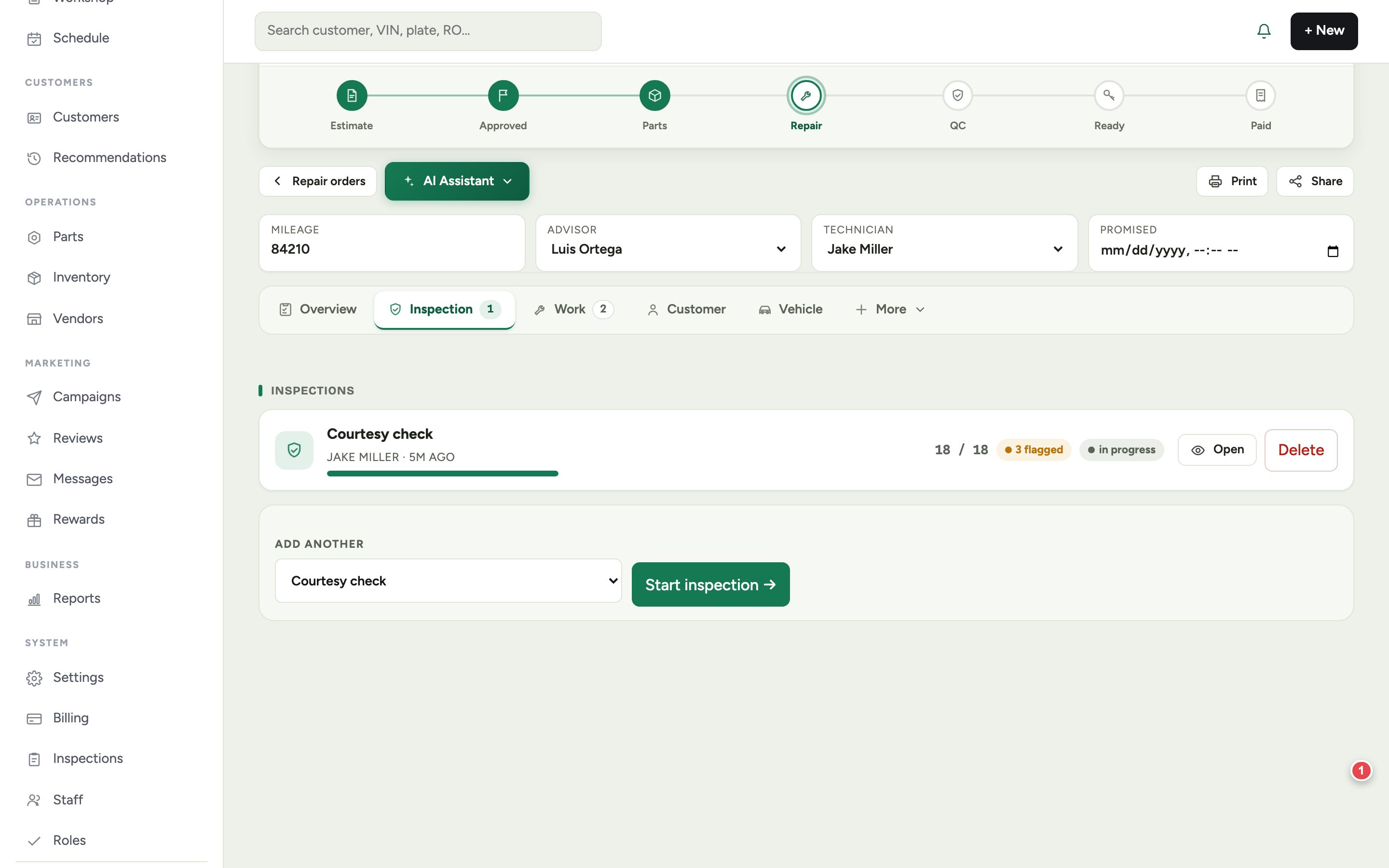Click the Share button
Viewport: 1389px width, 868px height.
1314,181
